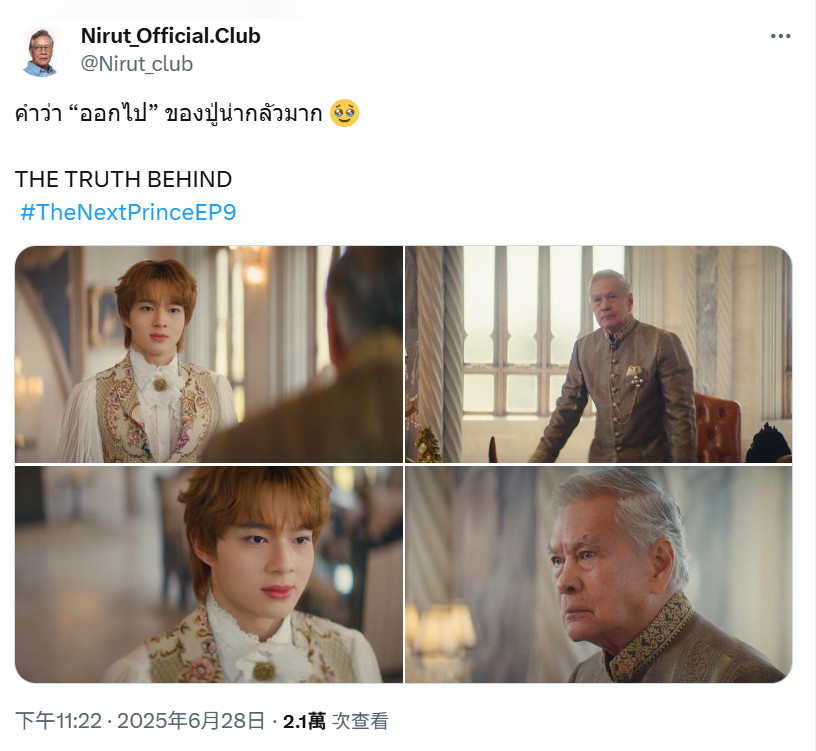The height and width of the screenshot is (751, 816).
Task: Open the three-dot more options menu
Action: click(x=780, y=36)
